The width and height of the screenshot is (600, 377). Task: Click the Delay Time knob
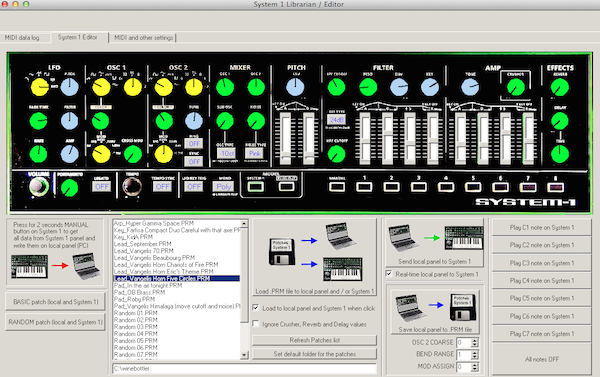pos(559,154)
